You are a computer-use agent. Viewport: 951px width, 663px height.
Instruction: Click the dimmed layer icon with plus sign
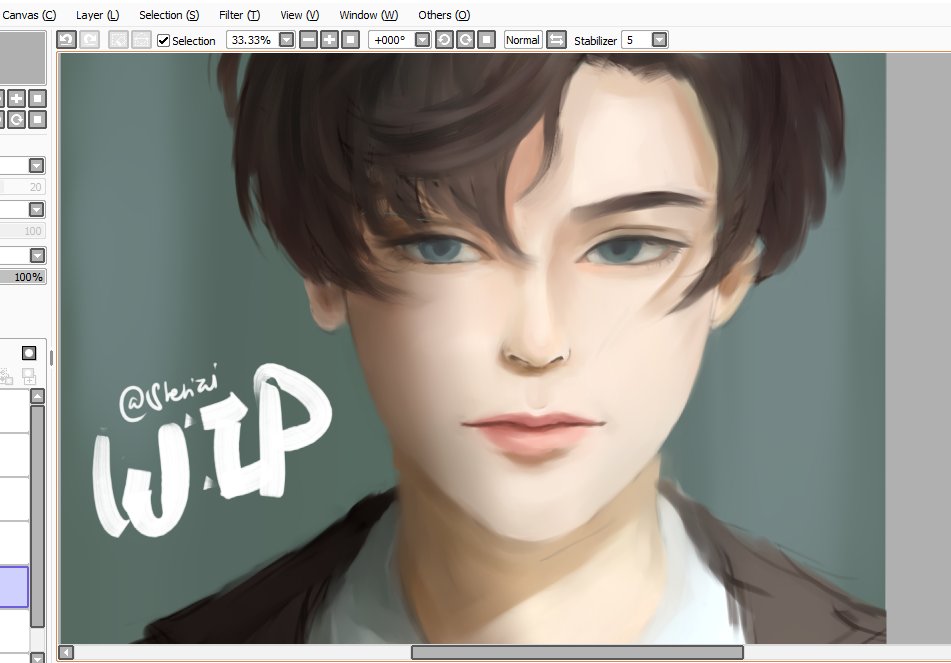pyautogui.click(x=29, y=377)
